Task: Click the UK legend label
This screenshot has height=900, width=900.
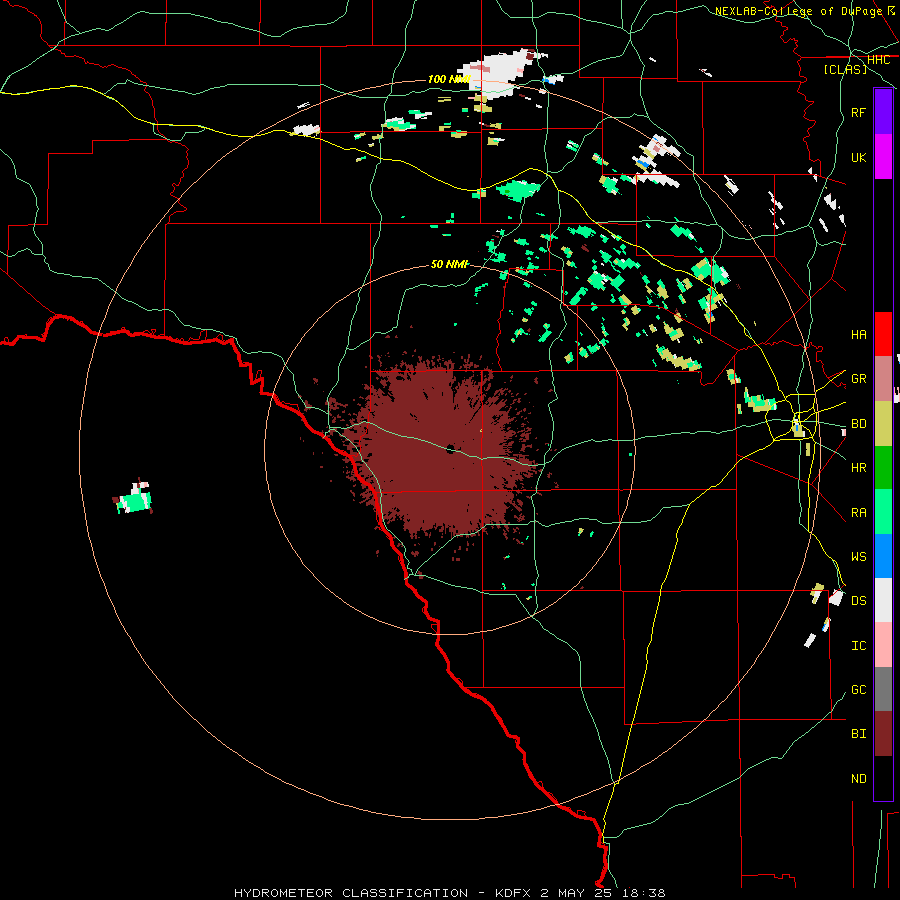Action: click(x=858, y=157)
